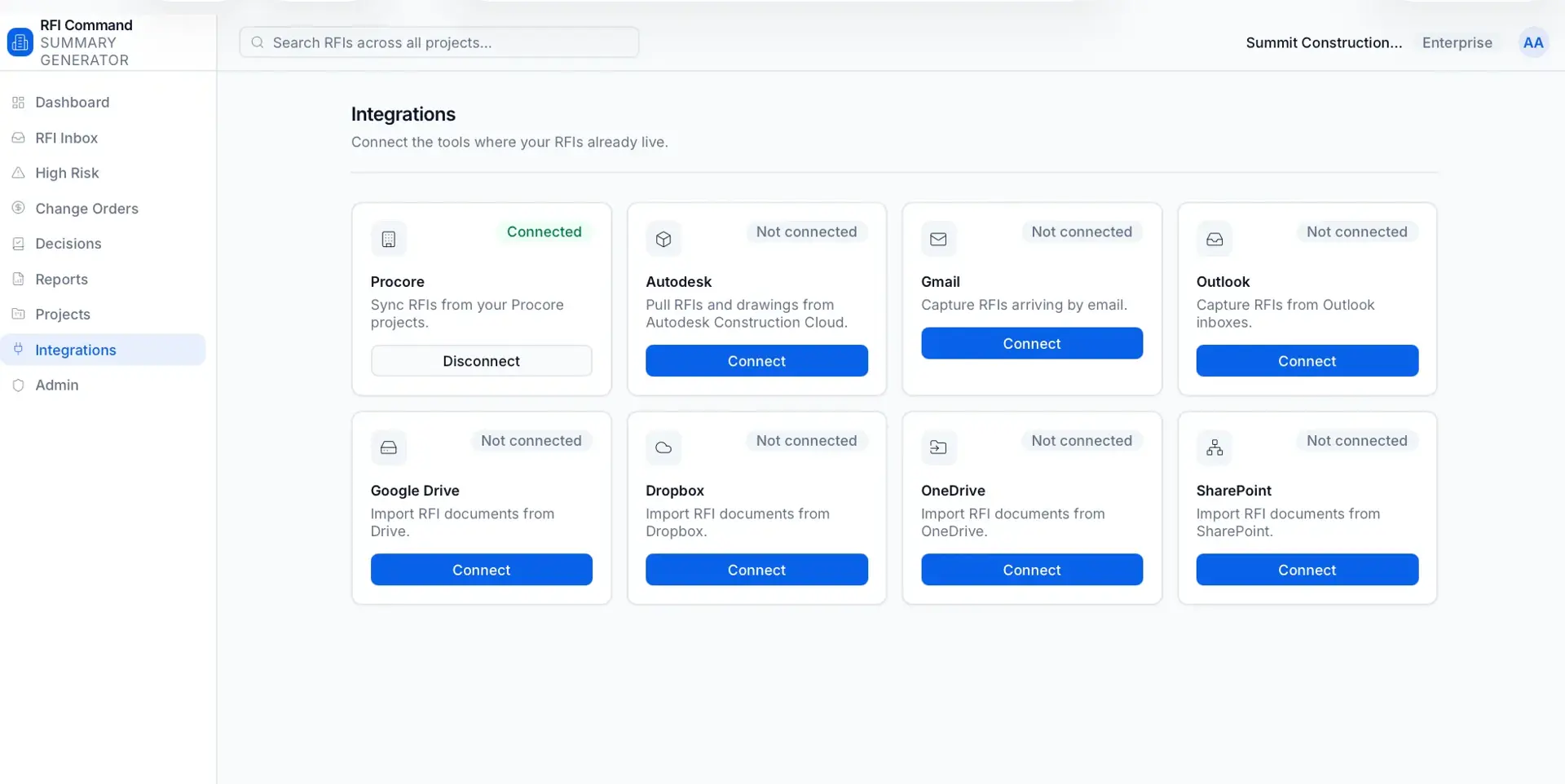
Task: Click the Google Drive hard-drive icon
Action: (389, 447)
